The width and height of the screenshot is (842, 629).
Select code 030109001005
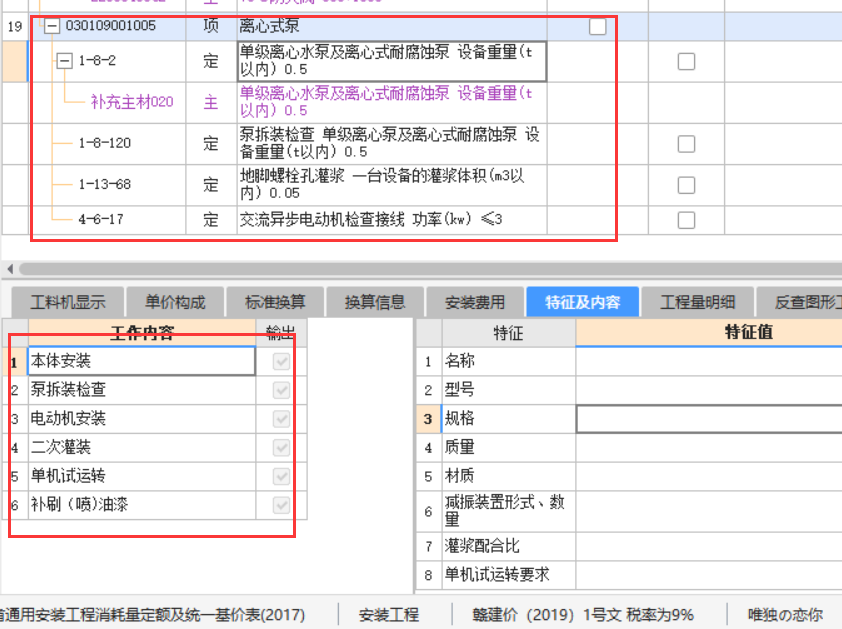[x=111, y=26]
